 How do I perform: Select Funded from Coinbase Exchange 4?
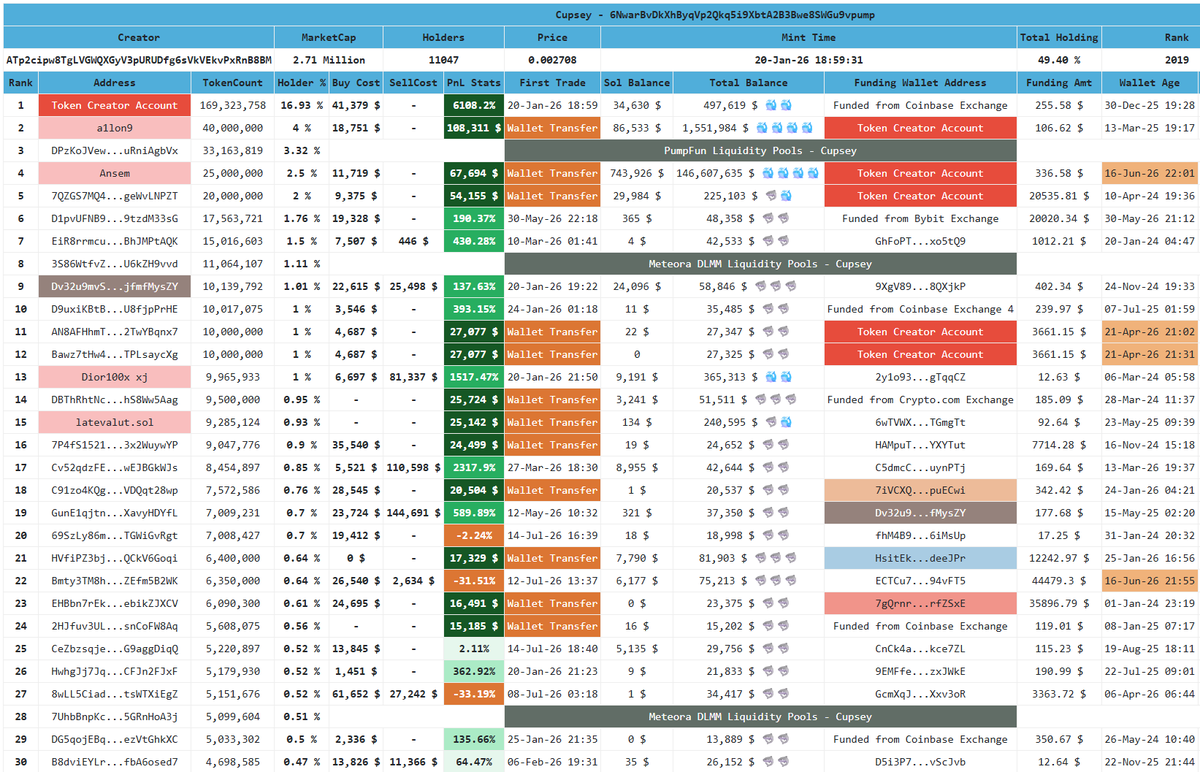click(920, 309)
